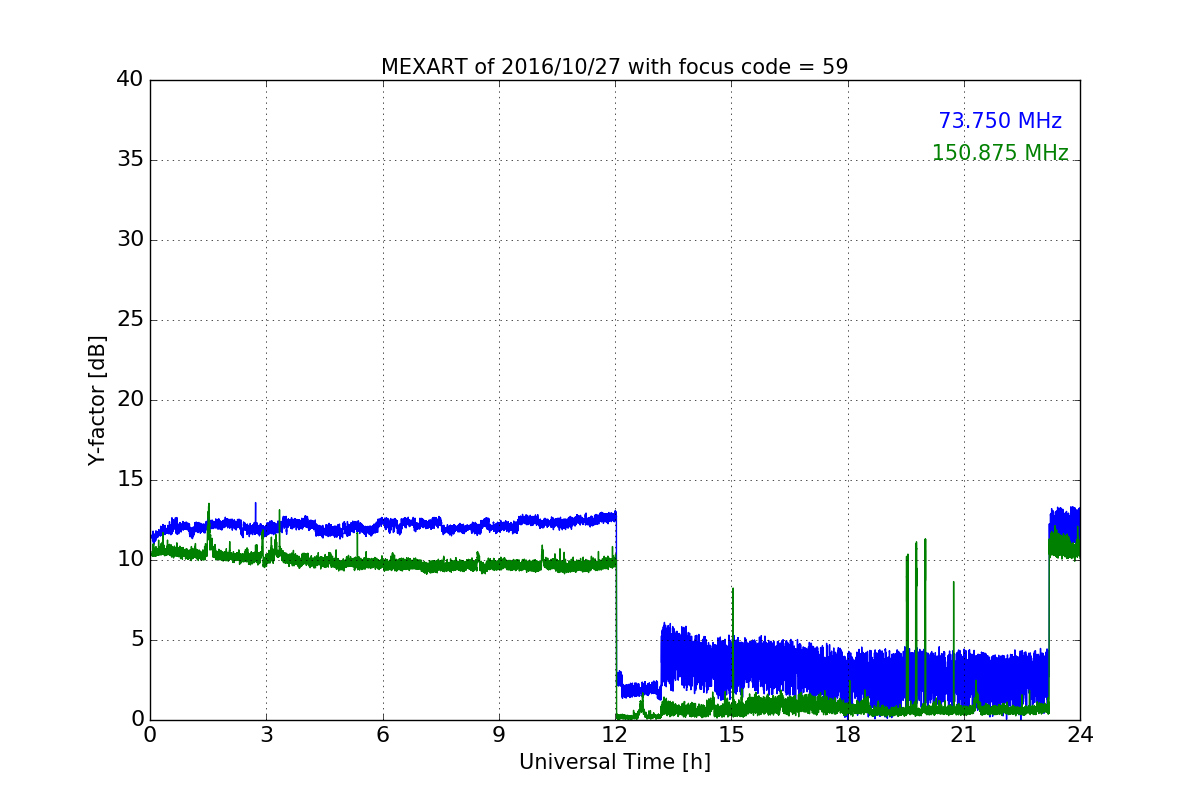
Task: Click the y-axis tick label 35
Action: point(130,160)
